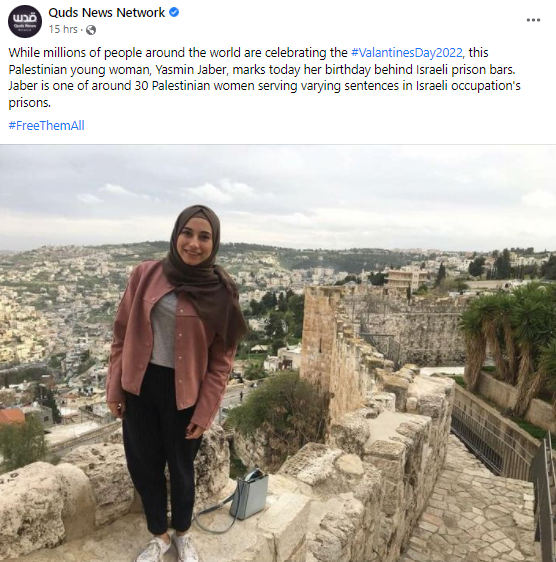Follow the #ValantinesDay2022 hashtag
This screenshot has height=562, width=556.
[x=407, y=53]
